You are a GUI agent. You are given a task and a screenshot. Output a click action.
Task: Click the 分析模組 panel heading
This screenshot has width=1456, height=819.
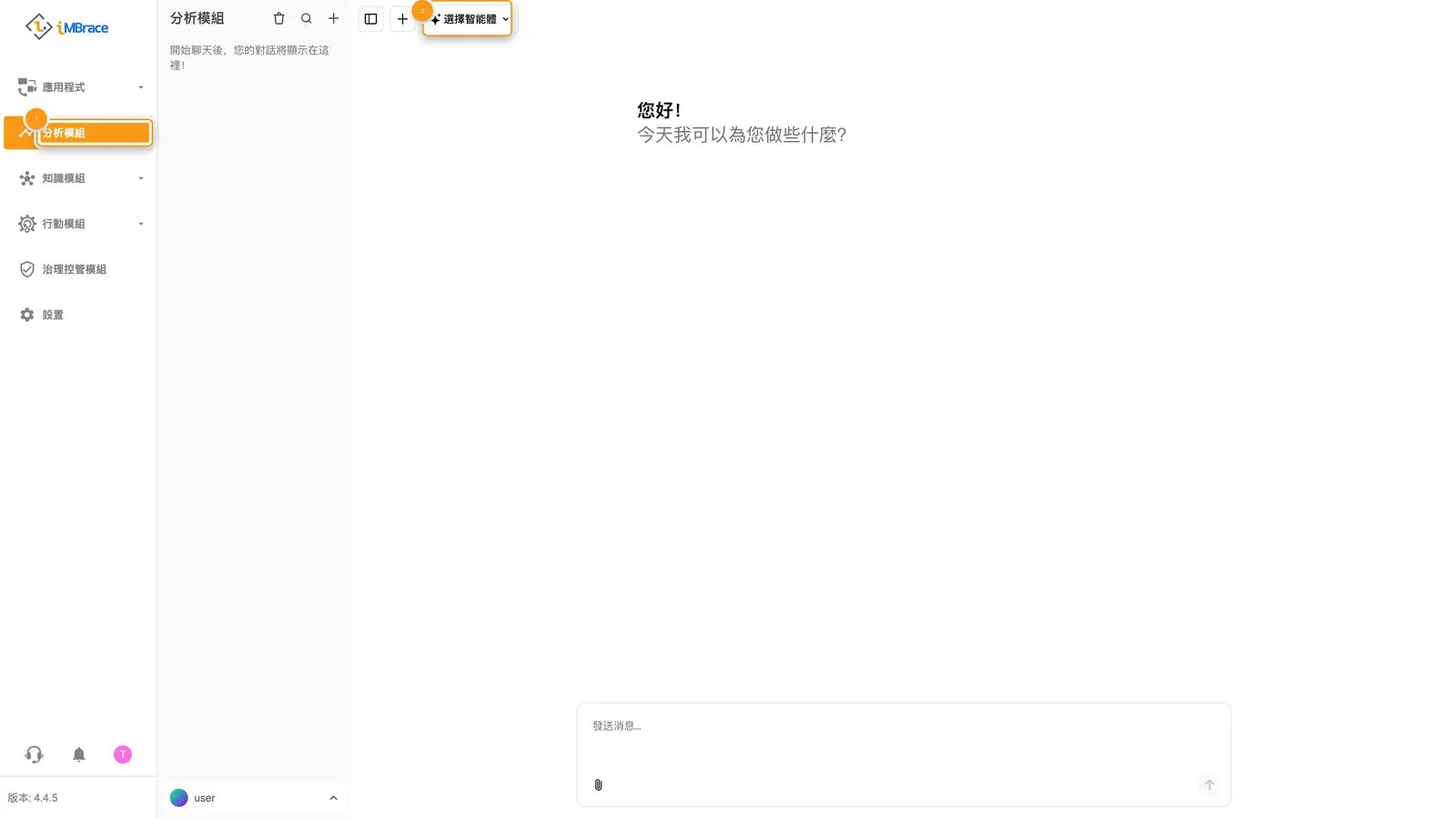coord(197,18)
